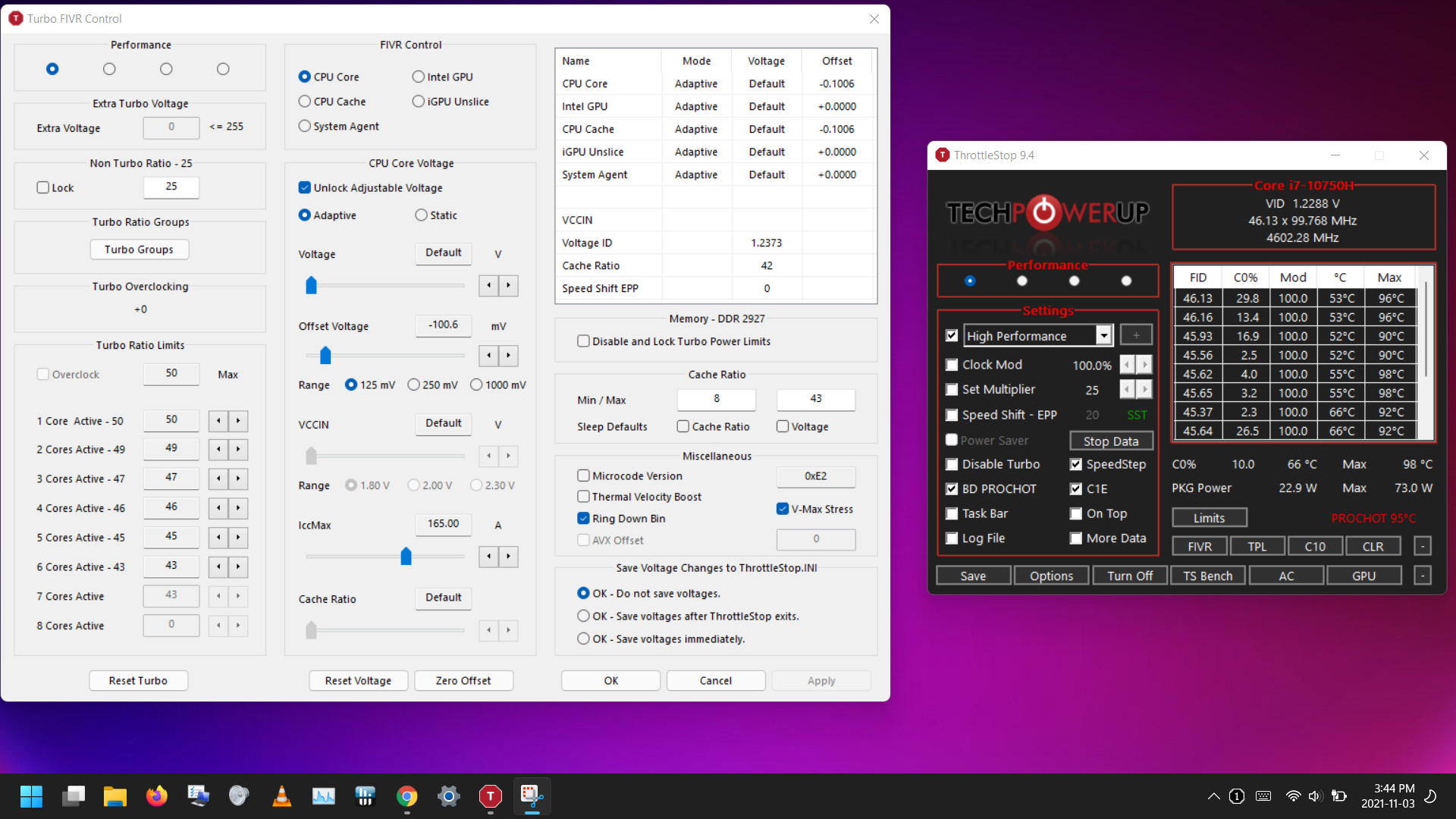Screen dimensions: 1456x819
Task: Click Reset Turbo button
Action: (x=138, y=680)
